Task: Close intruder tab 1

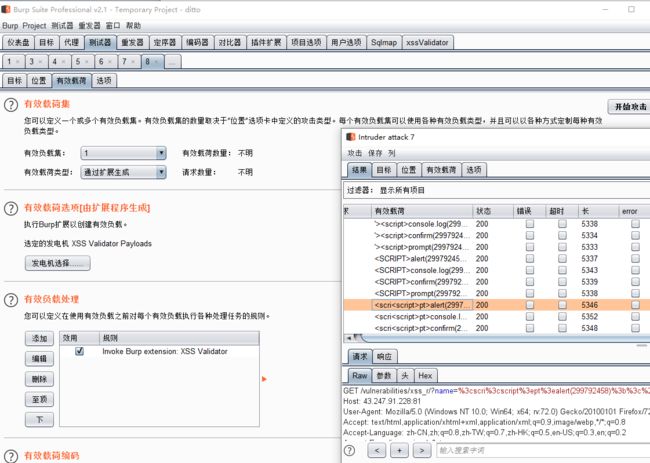Action: [18, 62]
